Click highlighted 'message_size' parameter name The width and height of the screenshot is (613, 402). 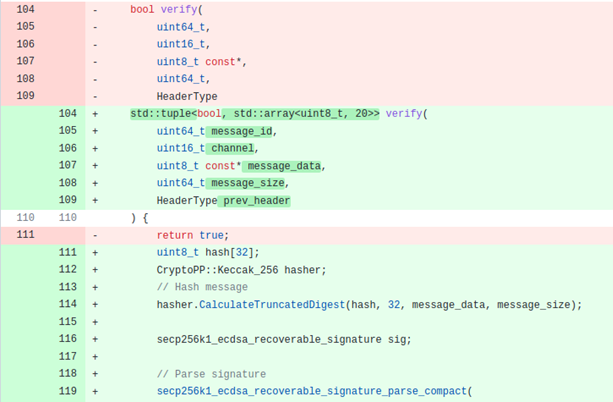[x=248, y=183]
